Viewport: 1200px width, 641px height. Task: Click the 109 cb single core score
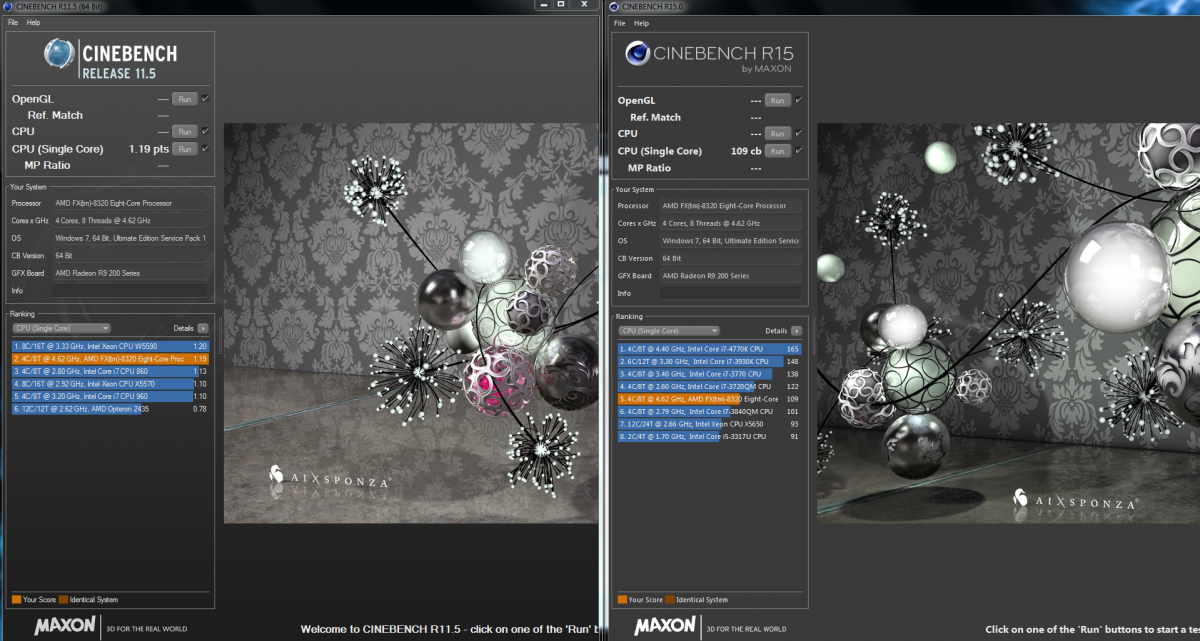point(746,151)
